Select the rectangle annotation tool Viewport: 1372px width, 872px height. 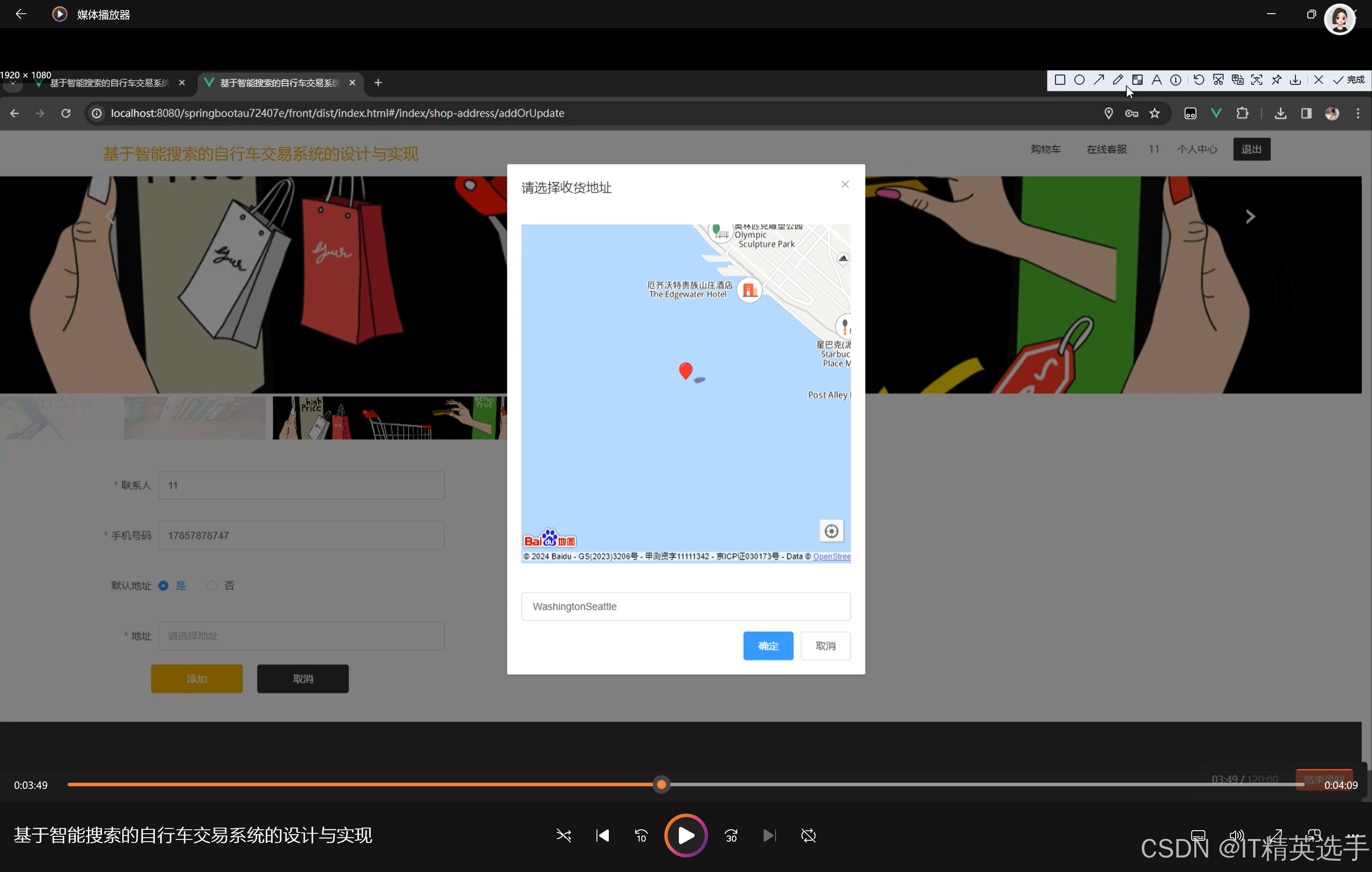click(x=1060, y=80)
